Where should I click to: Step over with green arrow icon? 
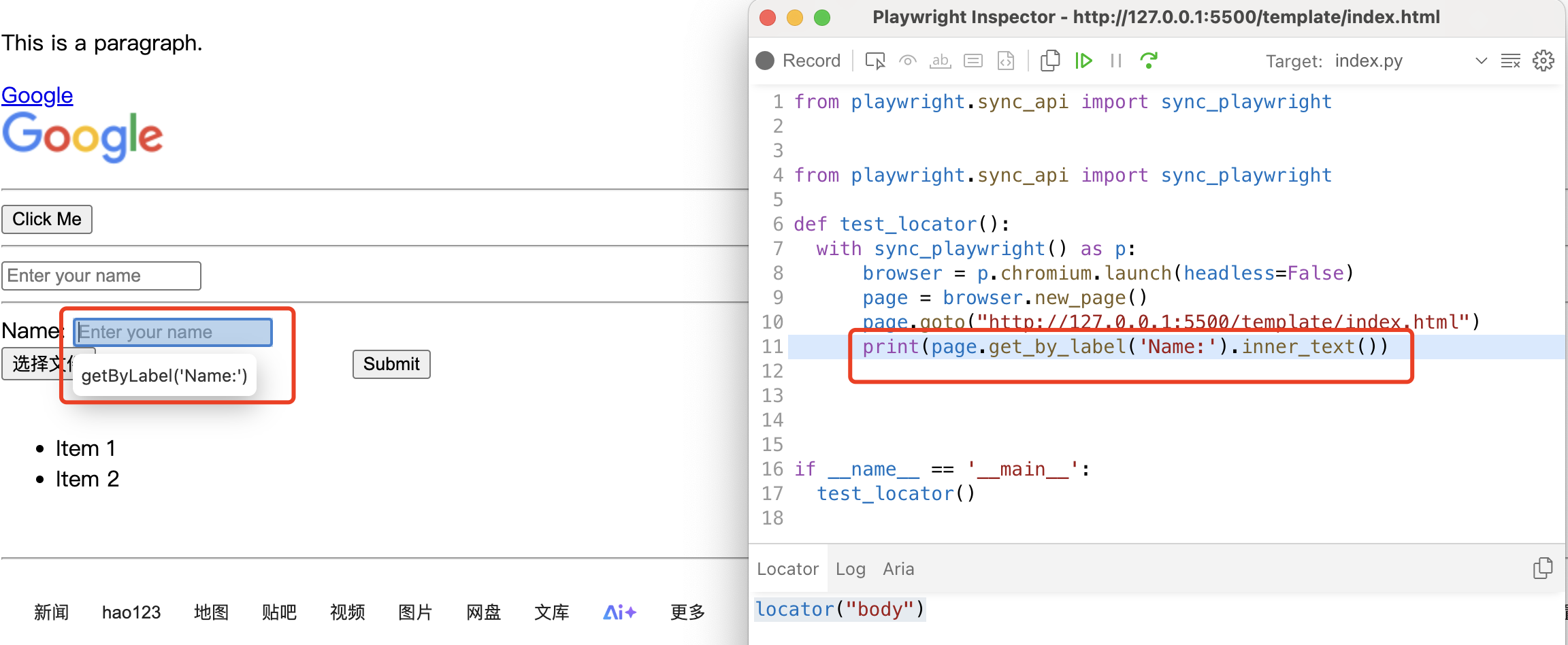(x=1149, y=61)
